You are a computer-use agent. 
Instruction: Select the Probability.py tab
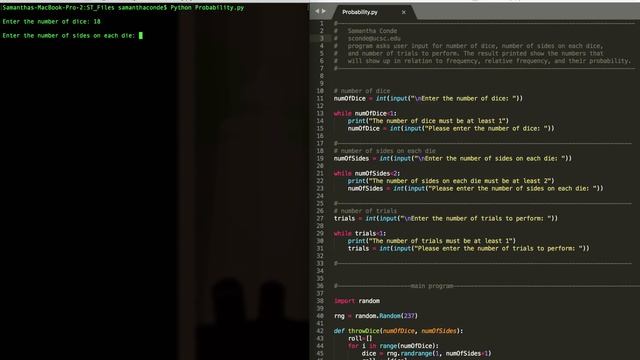coord(360,12)
